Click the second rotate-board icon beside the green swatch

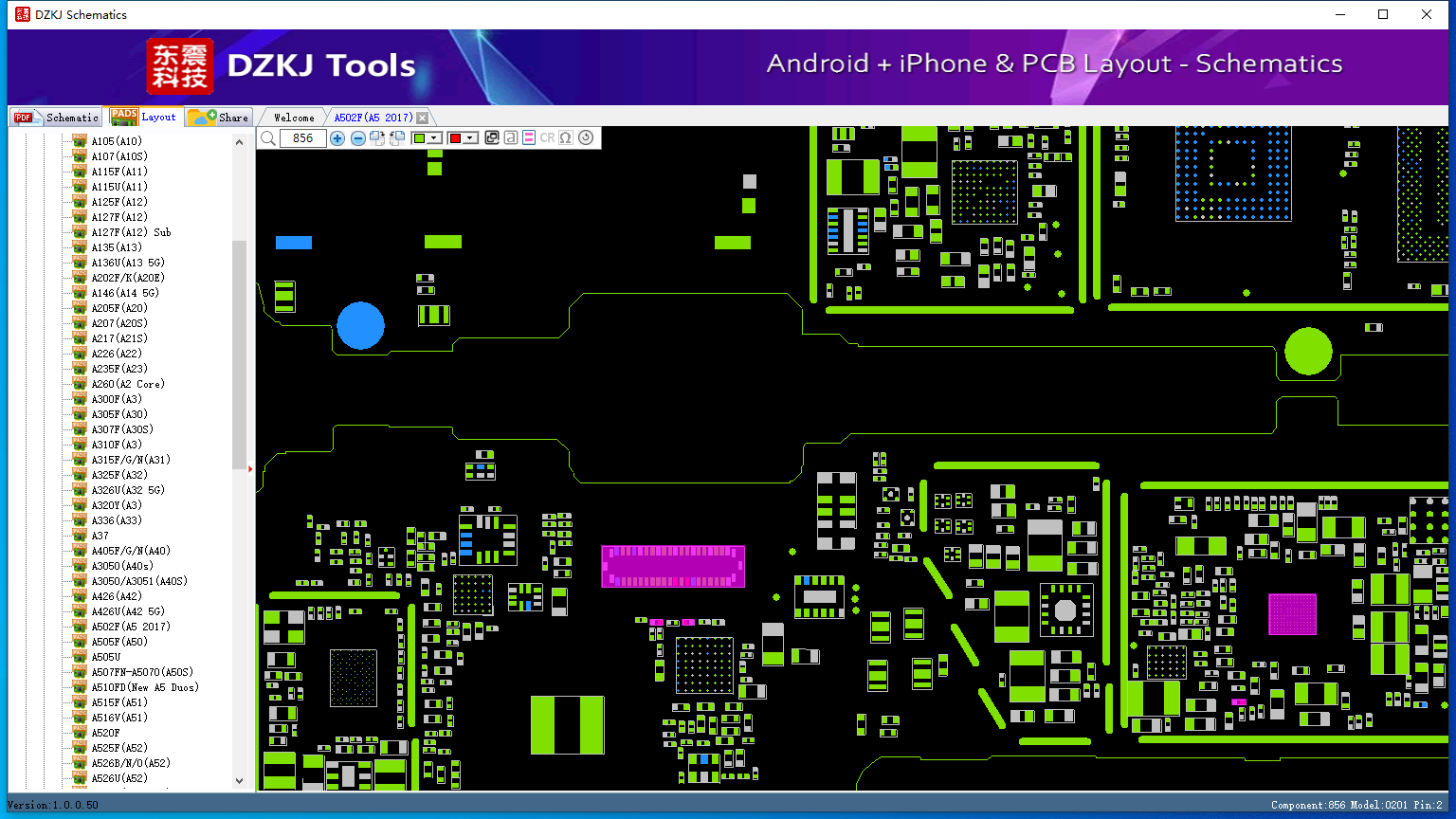coord(397,138)
